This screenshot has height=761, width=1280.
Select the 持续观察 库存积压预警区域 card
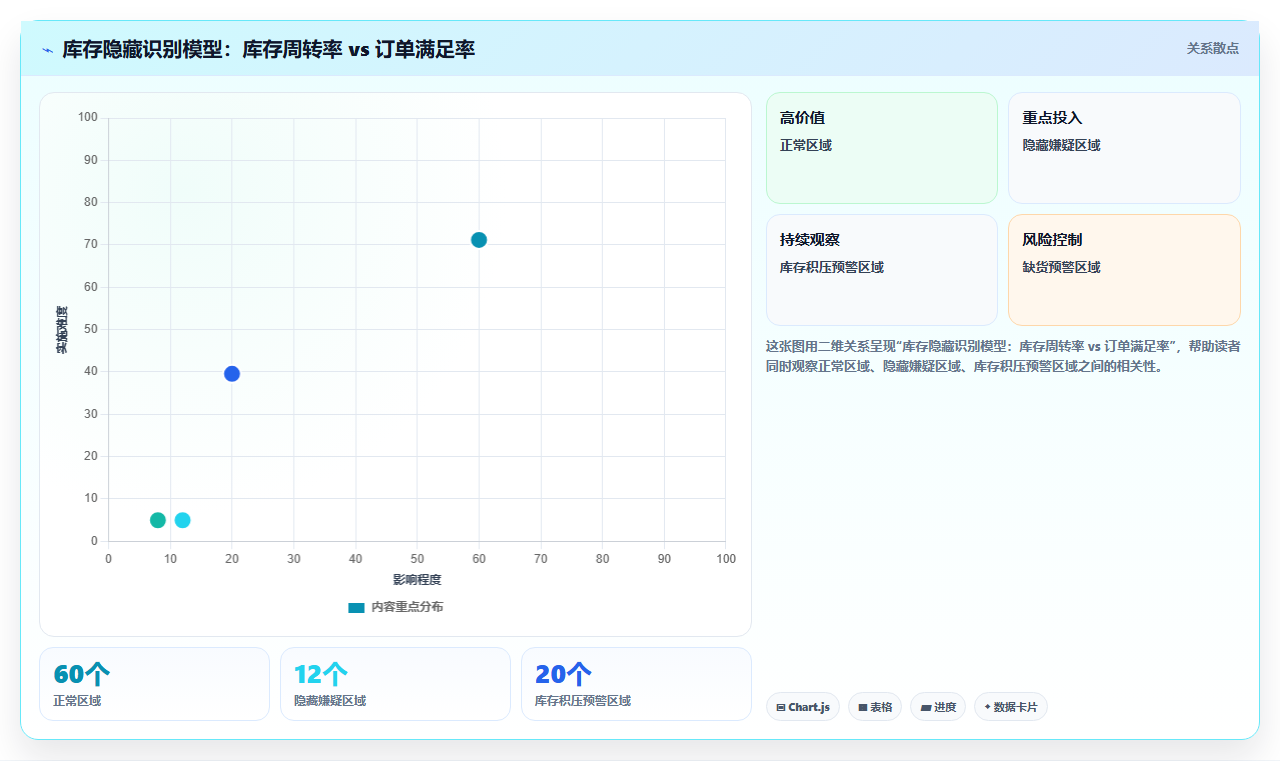point(882,270)
